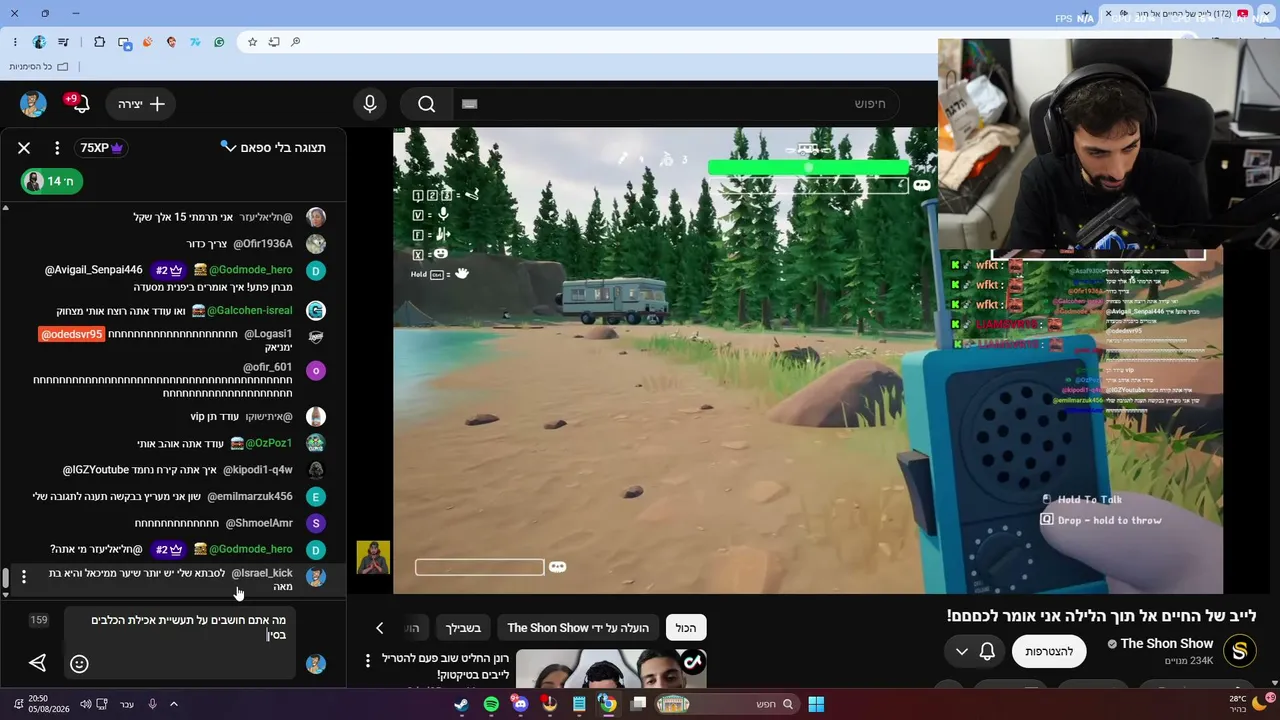Open the sign-language avatar thumbnail beside chat
The image size is (1280, 720).
[x=373, y=558]
